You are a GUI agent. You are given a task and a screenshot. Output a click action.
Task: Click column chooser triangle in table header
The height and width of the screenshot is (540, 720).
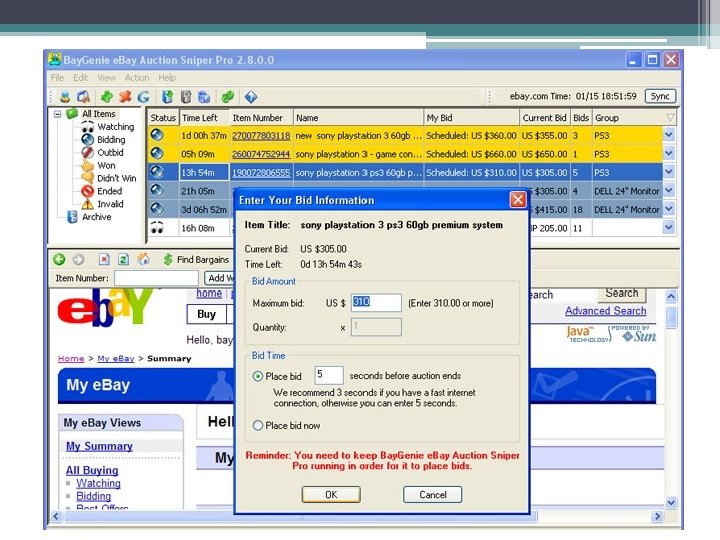[x=670, y=118]
